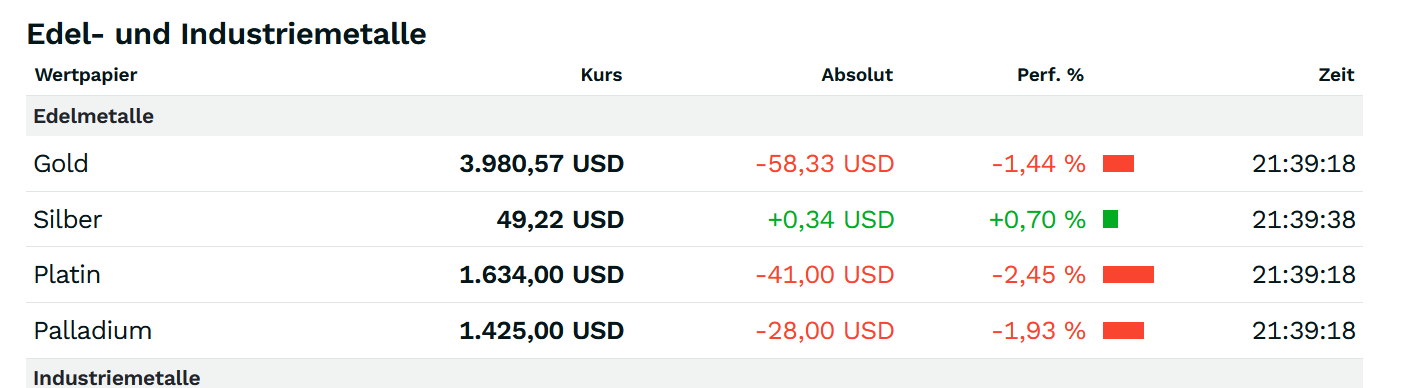Viewport: 1409px width, 388px height.
Task: Open the Gold commodity link
Action: 61,164
